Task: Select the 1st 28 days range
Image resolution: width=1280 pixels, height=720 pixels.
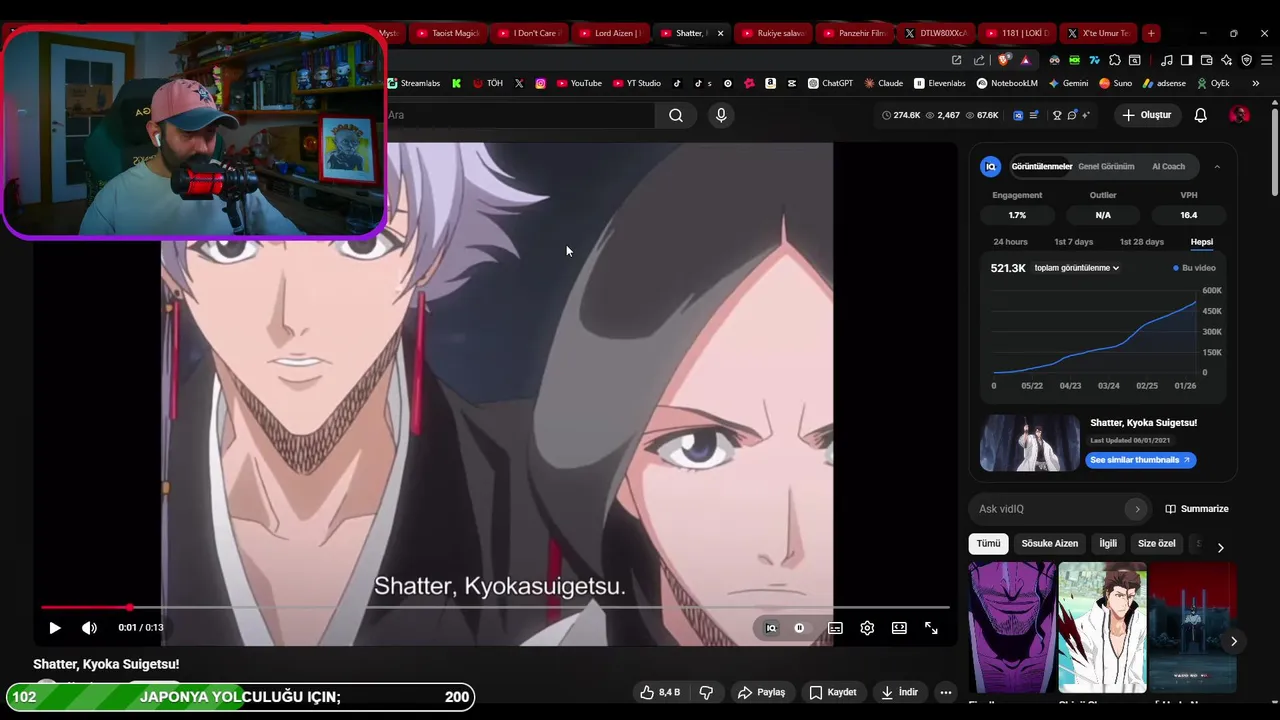Action: pos(1141,242)
